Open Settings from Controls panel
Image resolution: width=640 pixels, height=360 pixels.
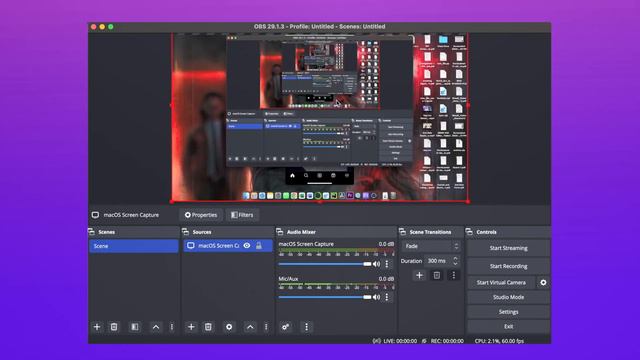point(509,312)
